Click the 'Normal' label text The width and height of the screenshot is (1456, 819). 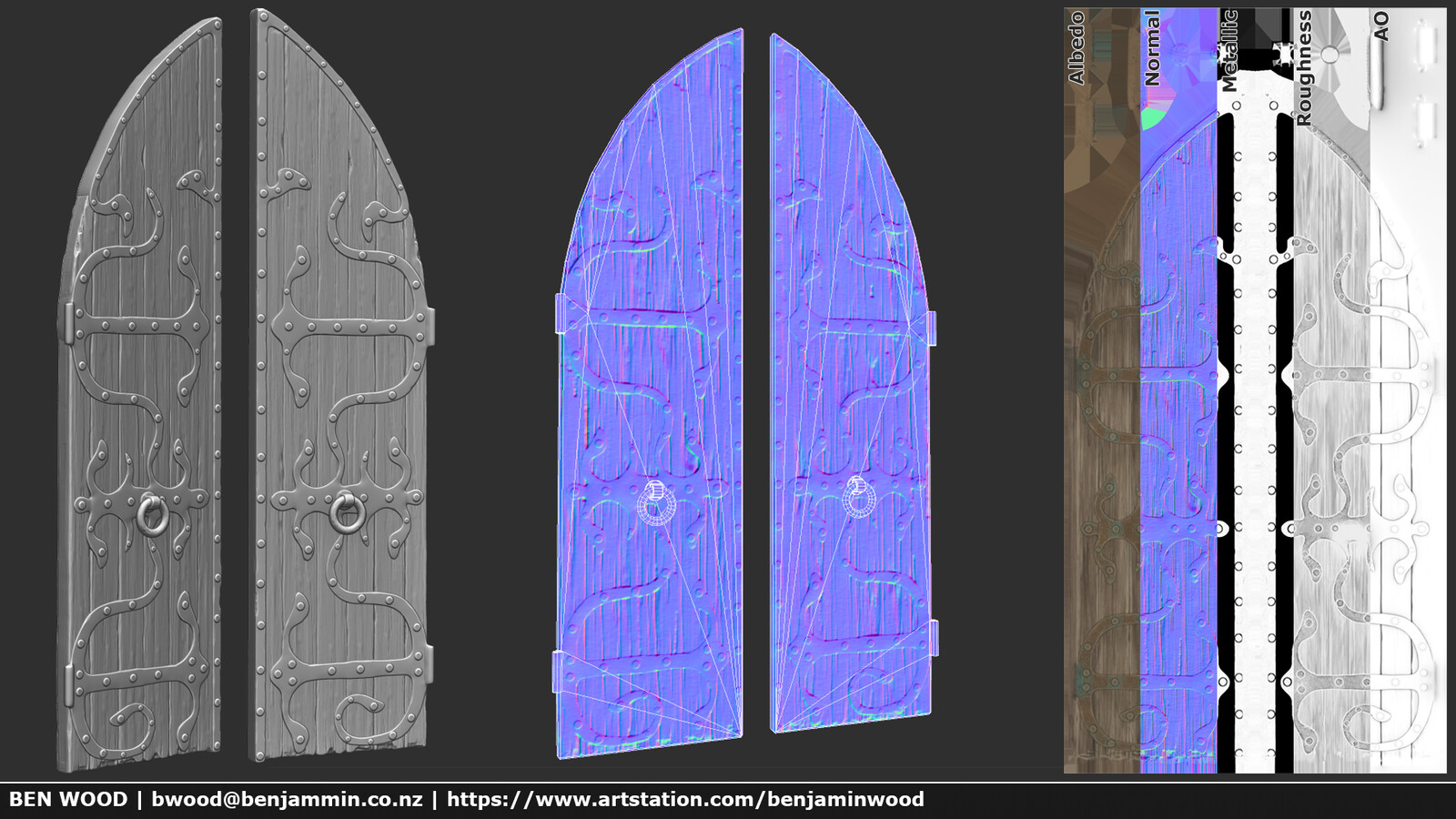pyautogui.click(x=1153, y=49)
